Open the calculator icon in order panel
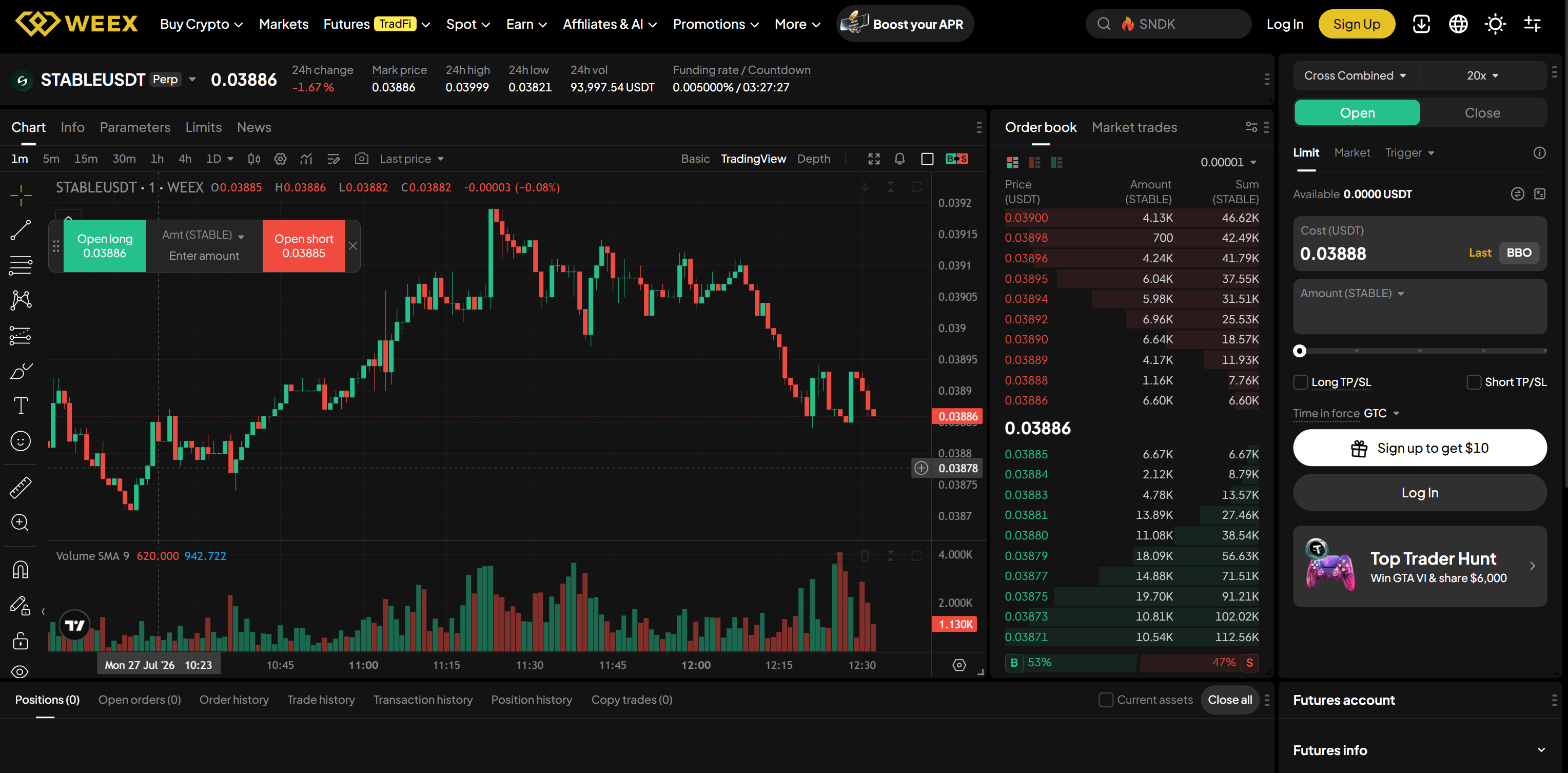Screen dimensions: 1568x773 pos(1539,194)
